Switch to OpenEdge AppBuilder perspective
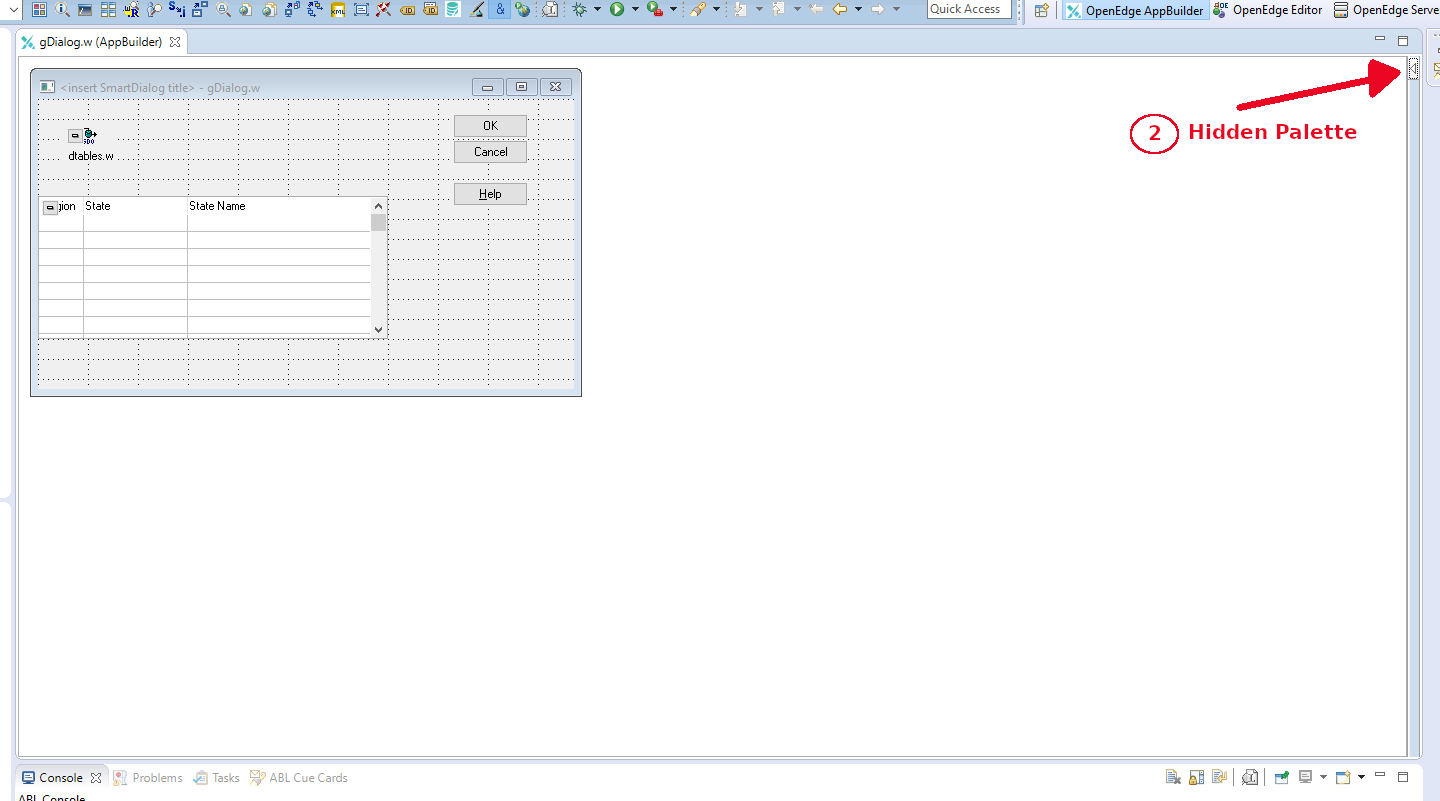This screenshot has height=801, width=1440. click(x=1134, y=10)
